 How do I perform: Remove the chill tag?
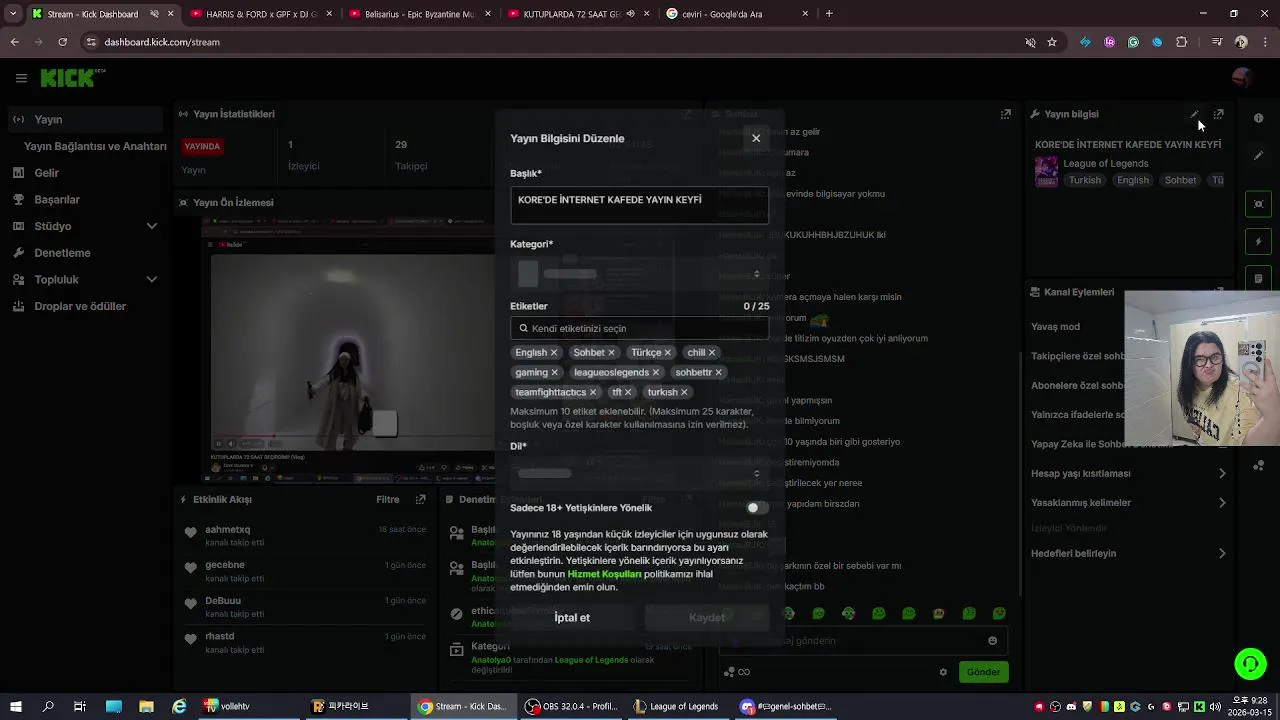[712, 352]
